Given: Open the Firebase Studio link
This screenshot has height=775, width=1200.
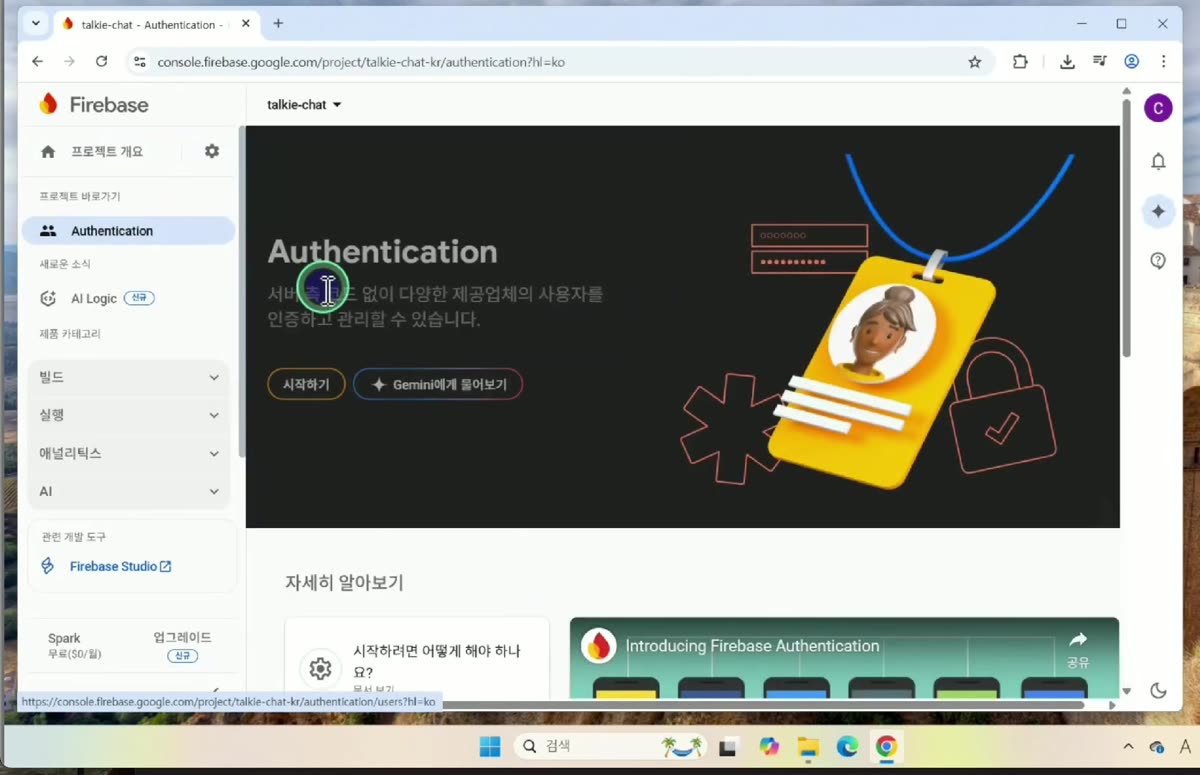Looking at the screenshot, I should [121, 566].
